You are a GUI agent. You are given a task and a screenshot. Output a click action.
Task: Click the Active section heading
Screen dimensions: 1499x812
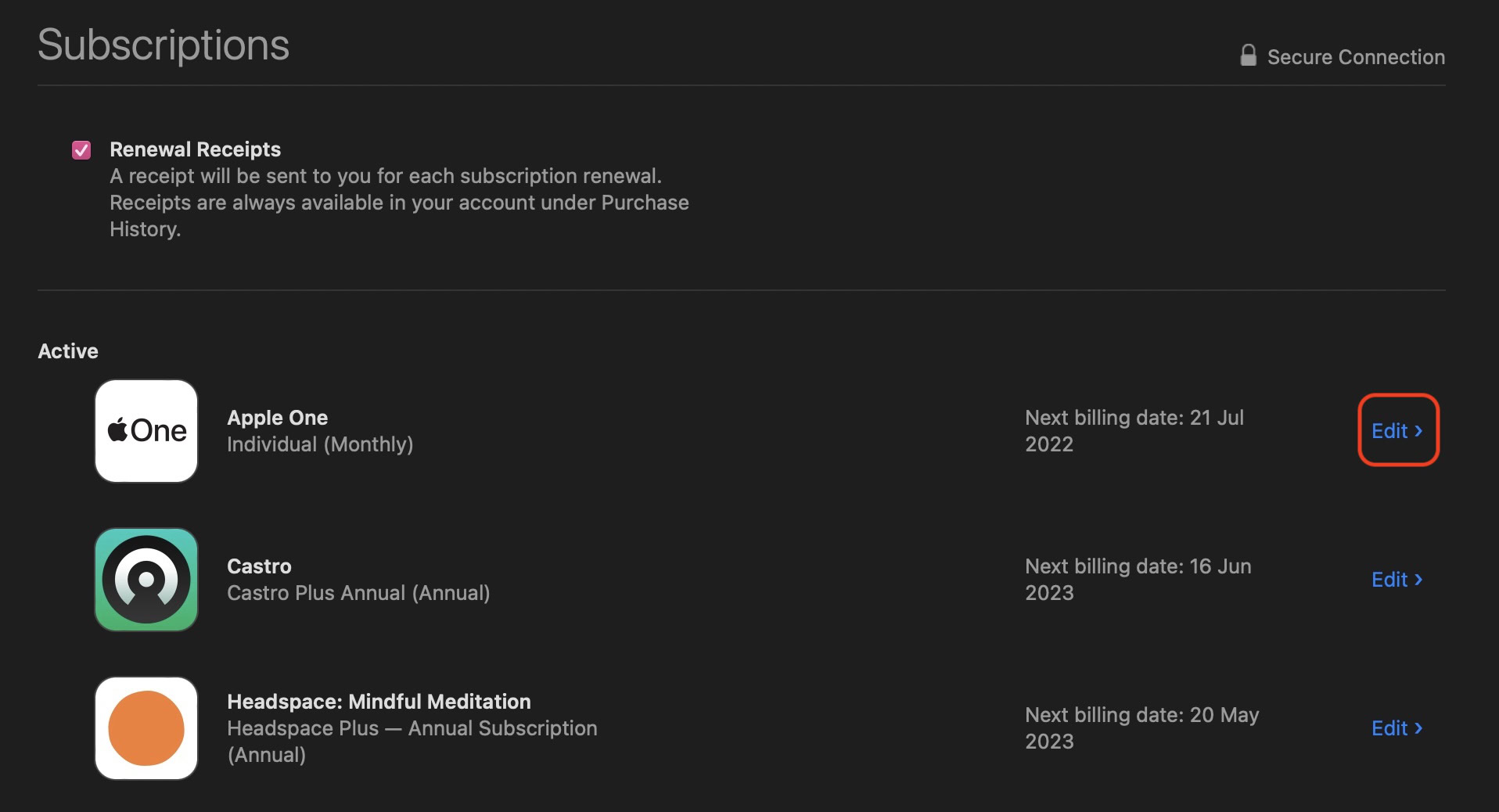[x=68, y=351]
